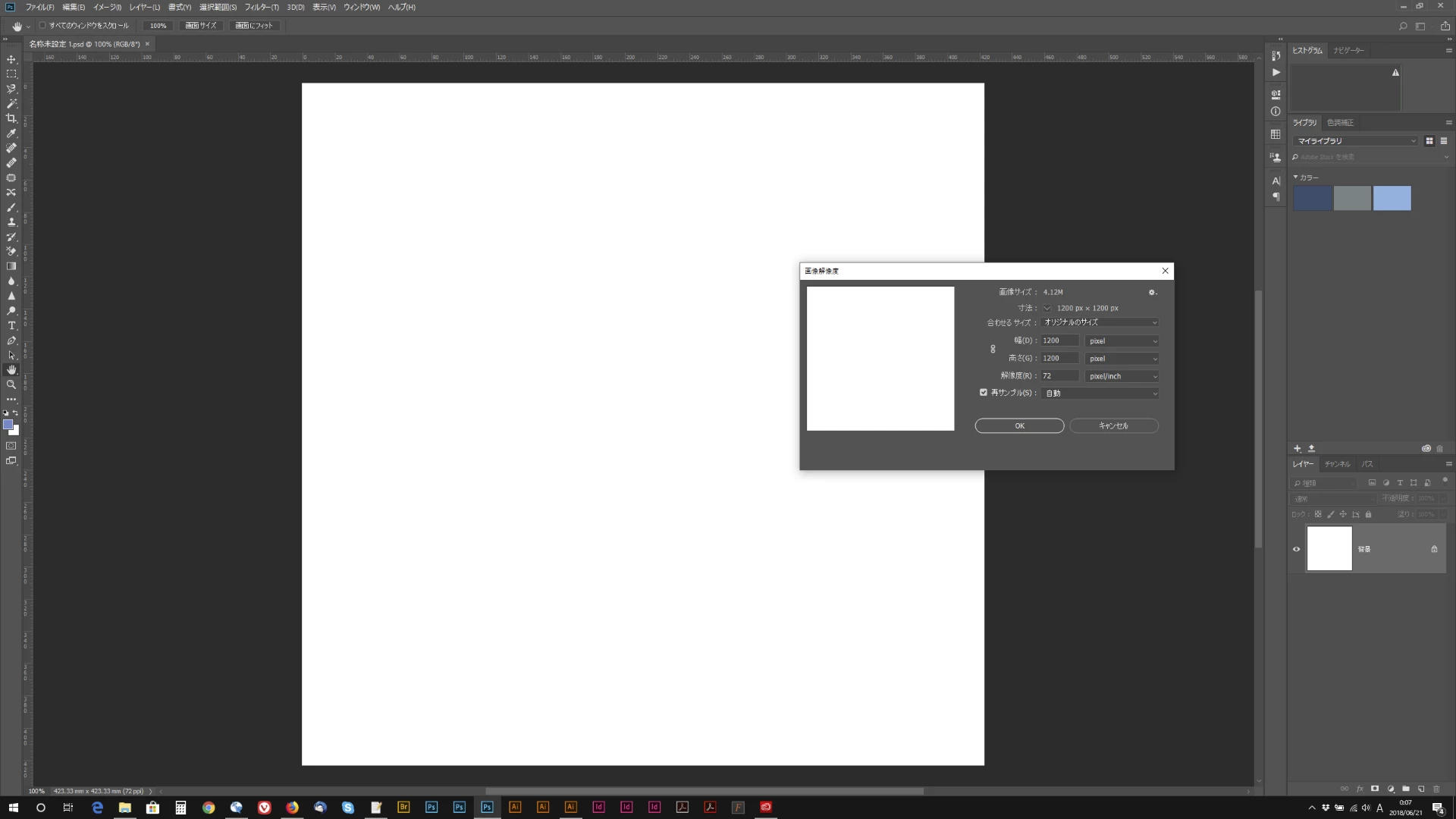Swap foreground and background colors
1456x819 pixels.
16,413
